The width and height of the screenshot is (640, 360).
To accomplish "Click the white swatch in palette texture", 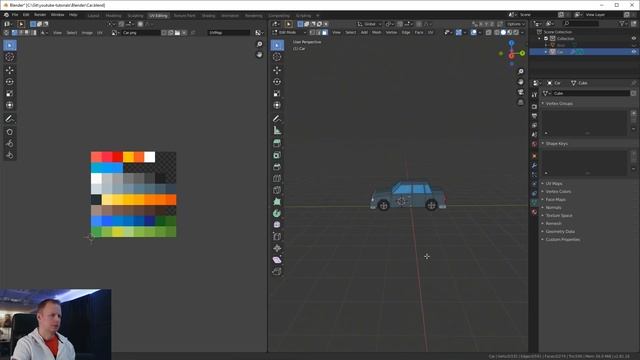I will [x=149, y=157].
